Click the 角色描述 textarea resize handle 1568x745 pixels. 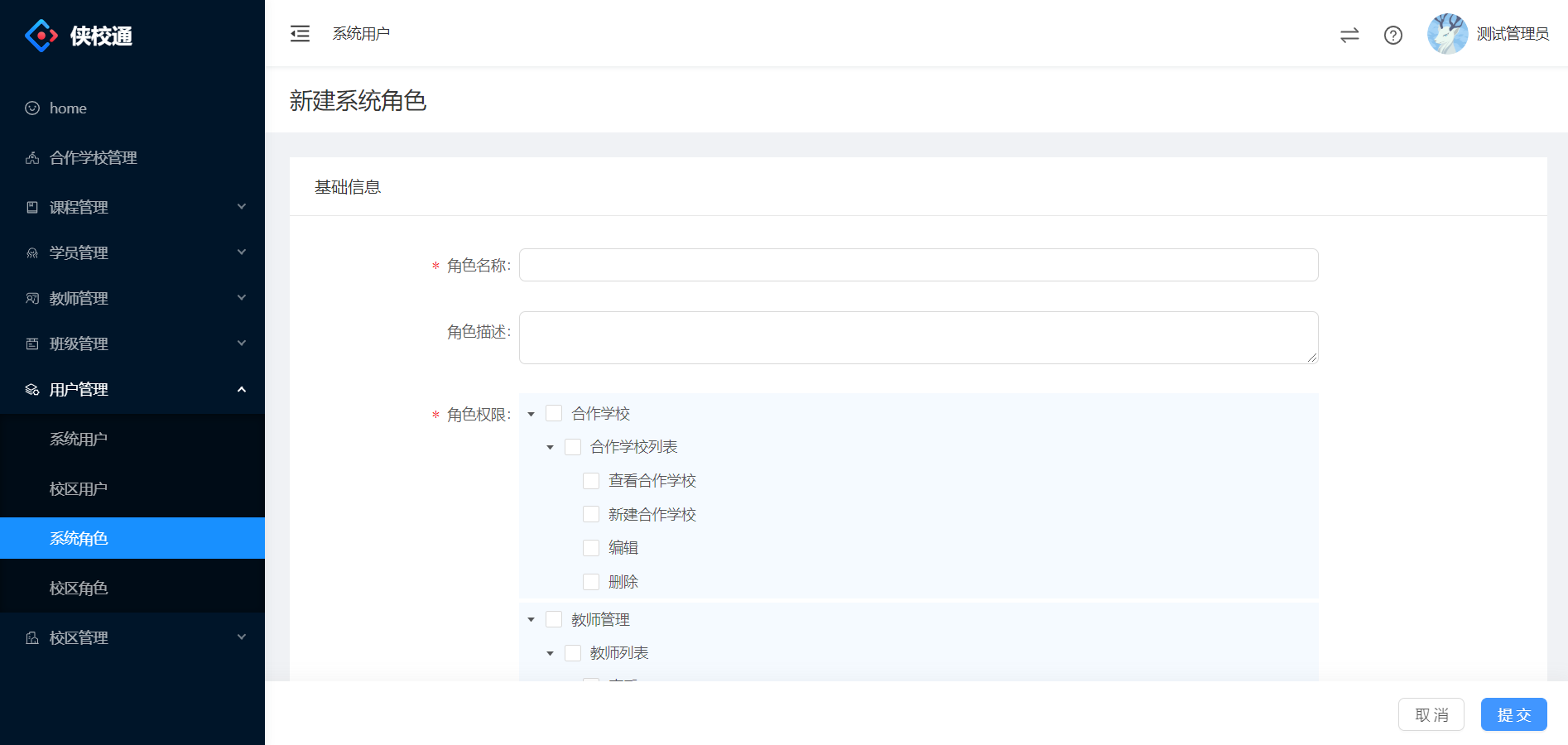(x=1312, y=358)
